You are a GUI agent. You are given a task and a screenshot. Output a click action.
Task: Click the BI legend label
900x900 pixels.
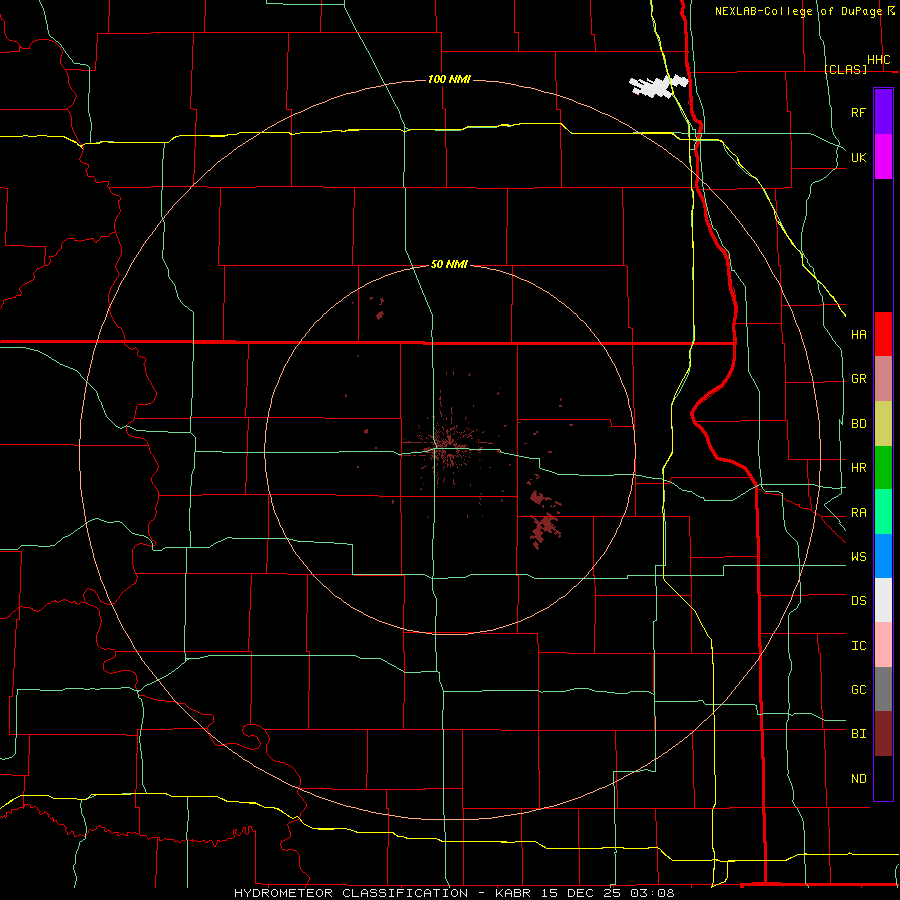(x=859, y=734)
